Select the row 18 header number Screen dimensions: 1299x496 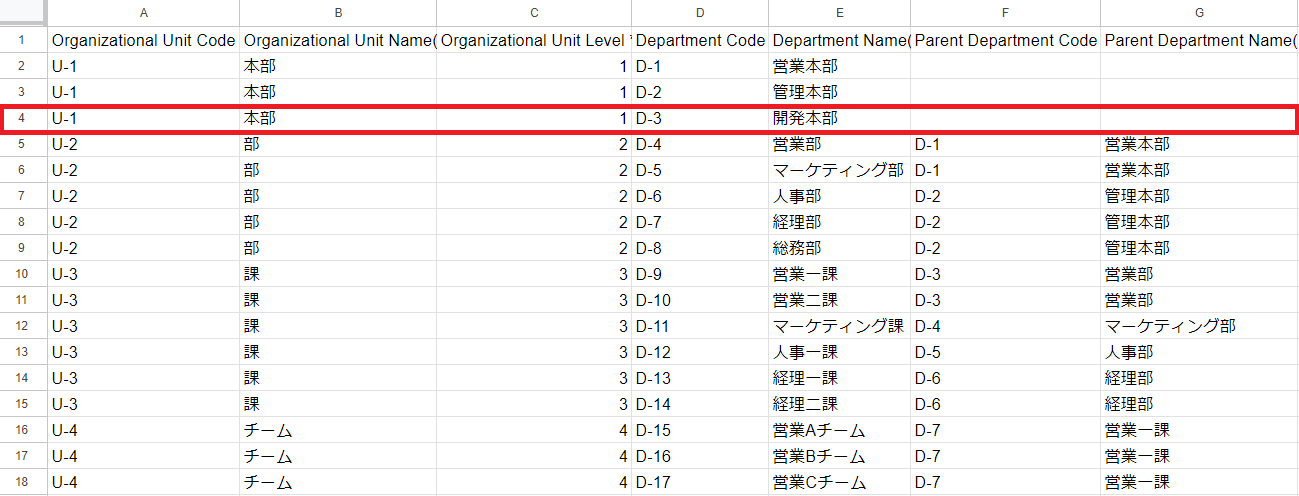22,482
